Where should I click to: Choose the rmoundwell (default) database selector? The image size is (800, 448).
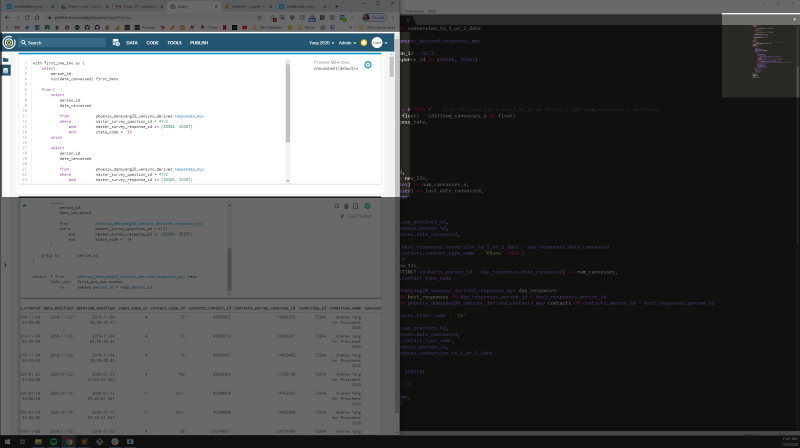pyautogui.click(x=334, y=68)
